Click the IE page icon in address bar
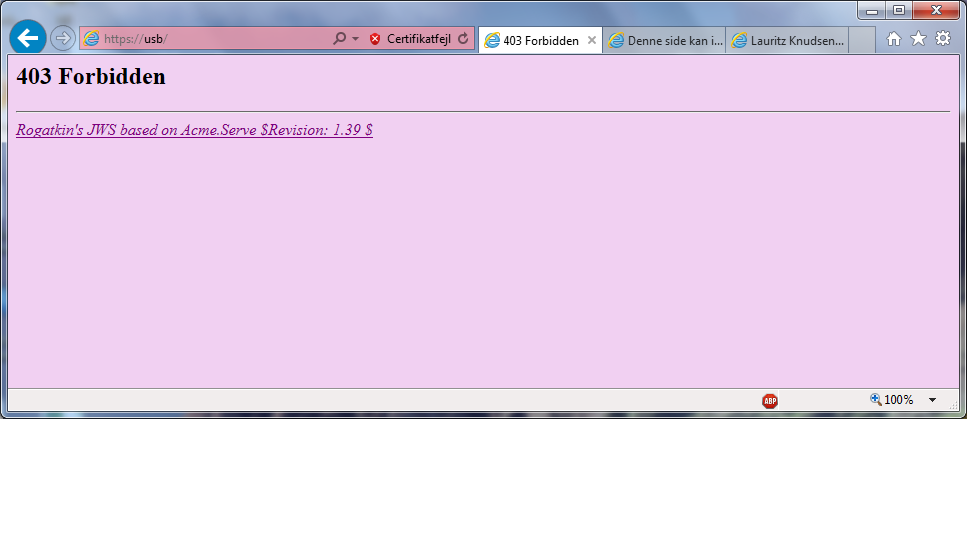The height and width of the screenshot is (540, 967). pyautogui.click(x=91, y=38)
